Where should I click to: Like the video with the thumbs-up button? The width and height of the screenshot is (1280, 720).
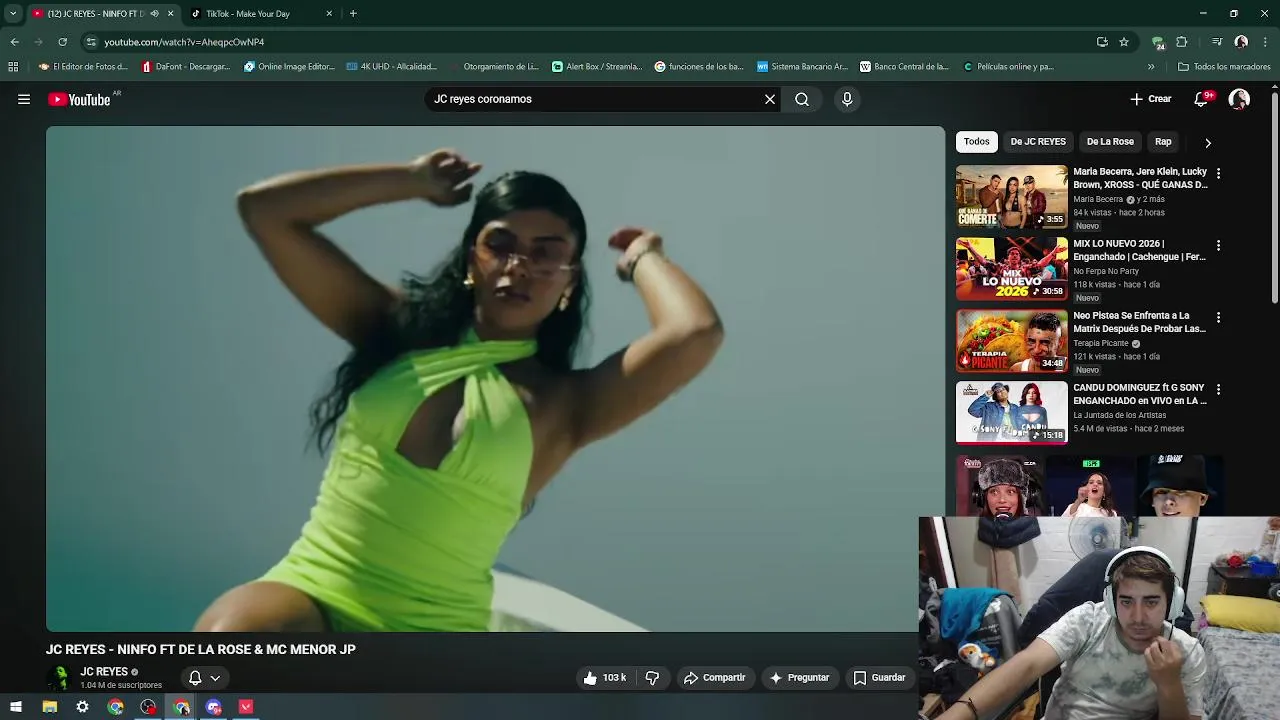click(x=606, y=678)
